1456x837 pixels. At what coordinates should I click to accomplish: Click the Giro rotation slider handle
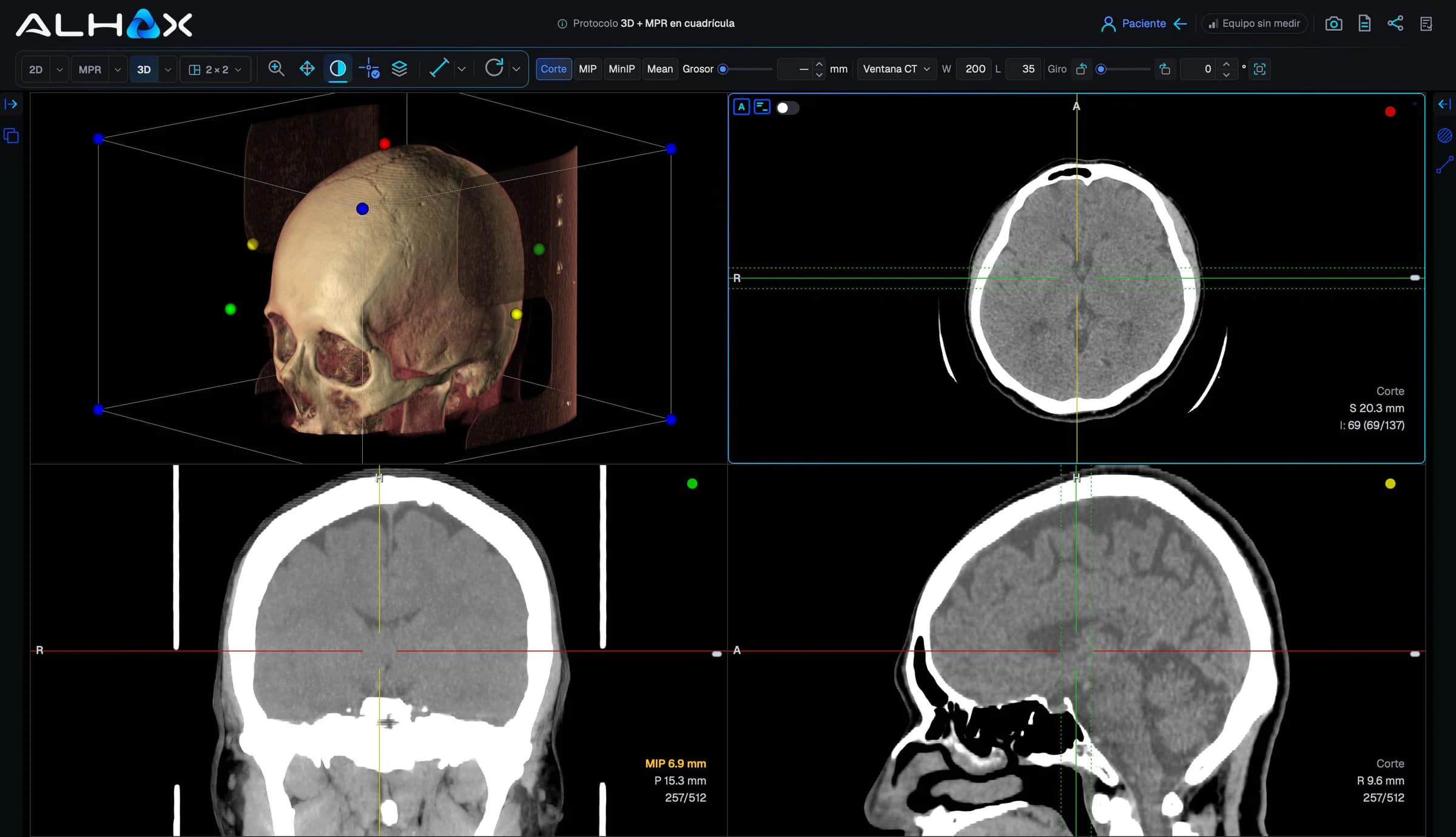click(1100, 69)
